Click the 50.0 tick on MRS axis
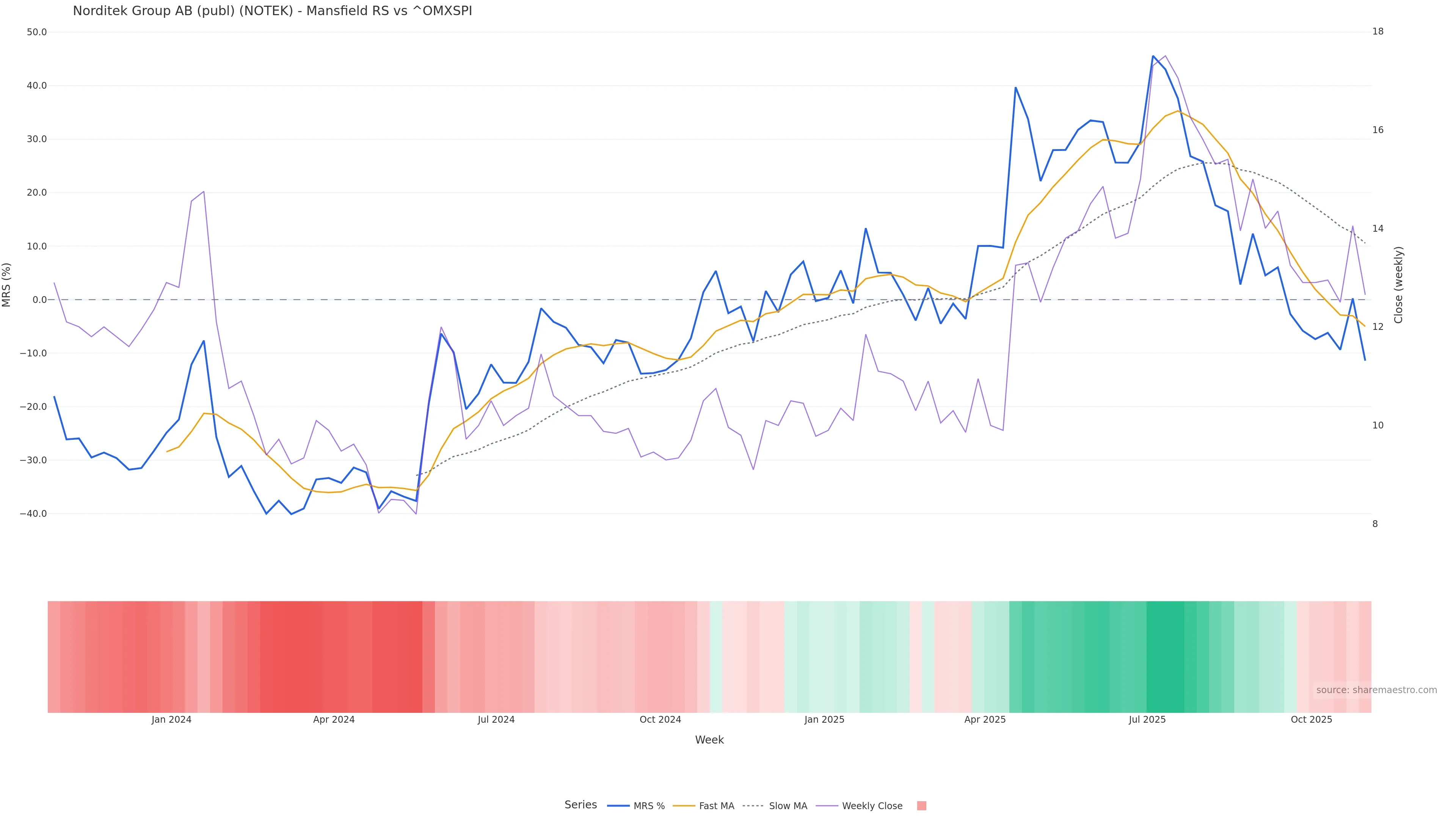The height and width of the screenshot is (819, 1456). [x=37, y=32]
